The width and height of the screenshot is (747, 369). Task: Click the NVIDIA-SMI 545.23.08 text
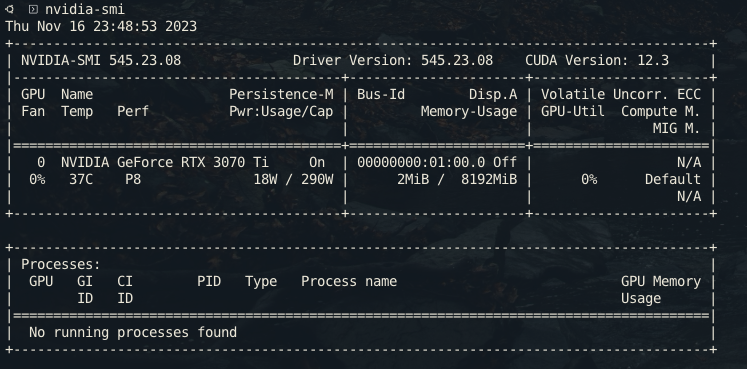click(101, 60)
